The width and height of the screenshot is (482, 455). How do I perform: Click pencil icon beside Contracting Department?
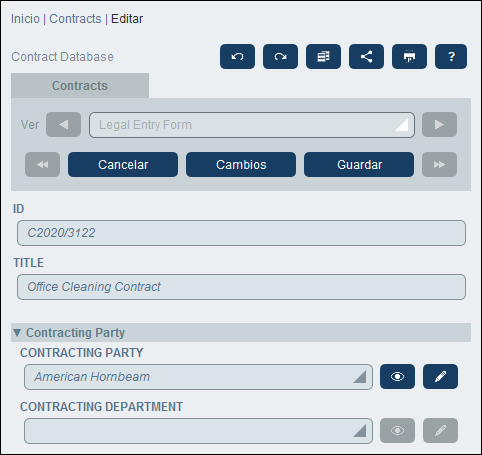coord(440,431)
